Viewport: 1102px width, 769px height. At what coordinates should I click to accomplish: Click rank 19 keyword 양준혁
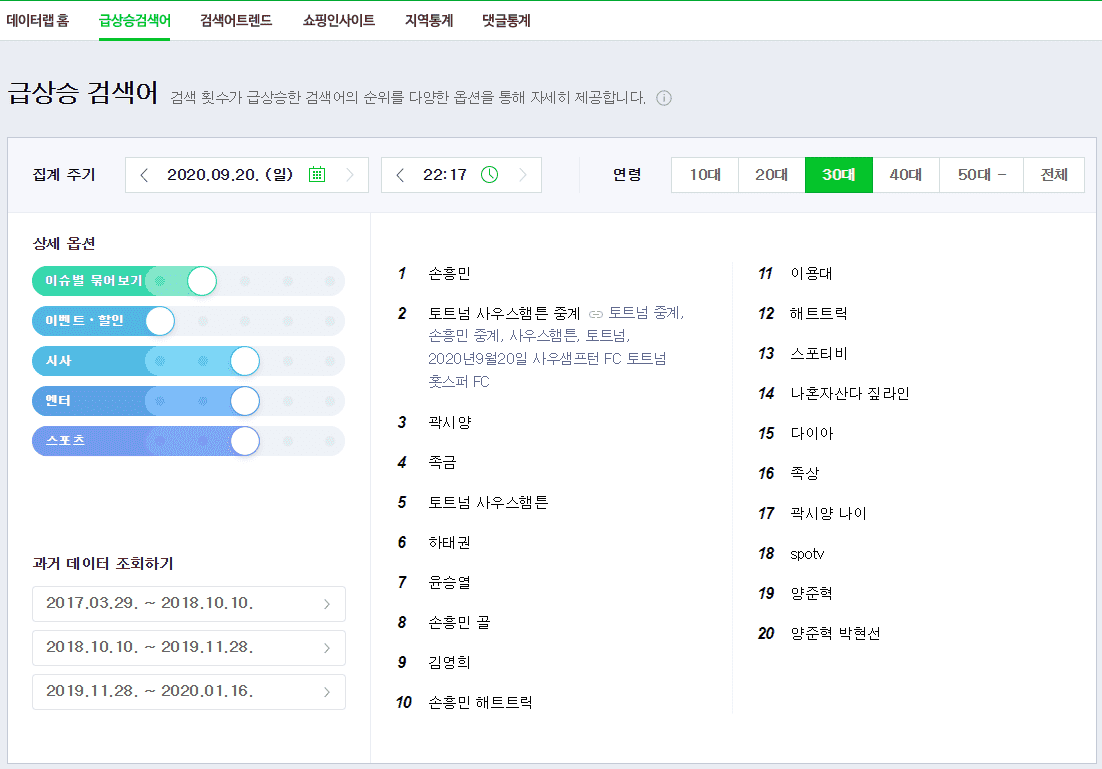pos(811,593)
